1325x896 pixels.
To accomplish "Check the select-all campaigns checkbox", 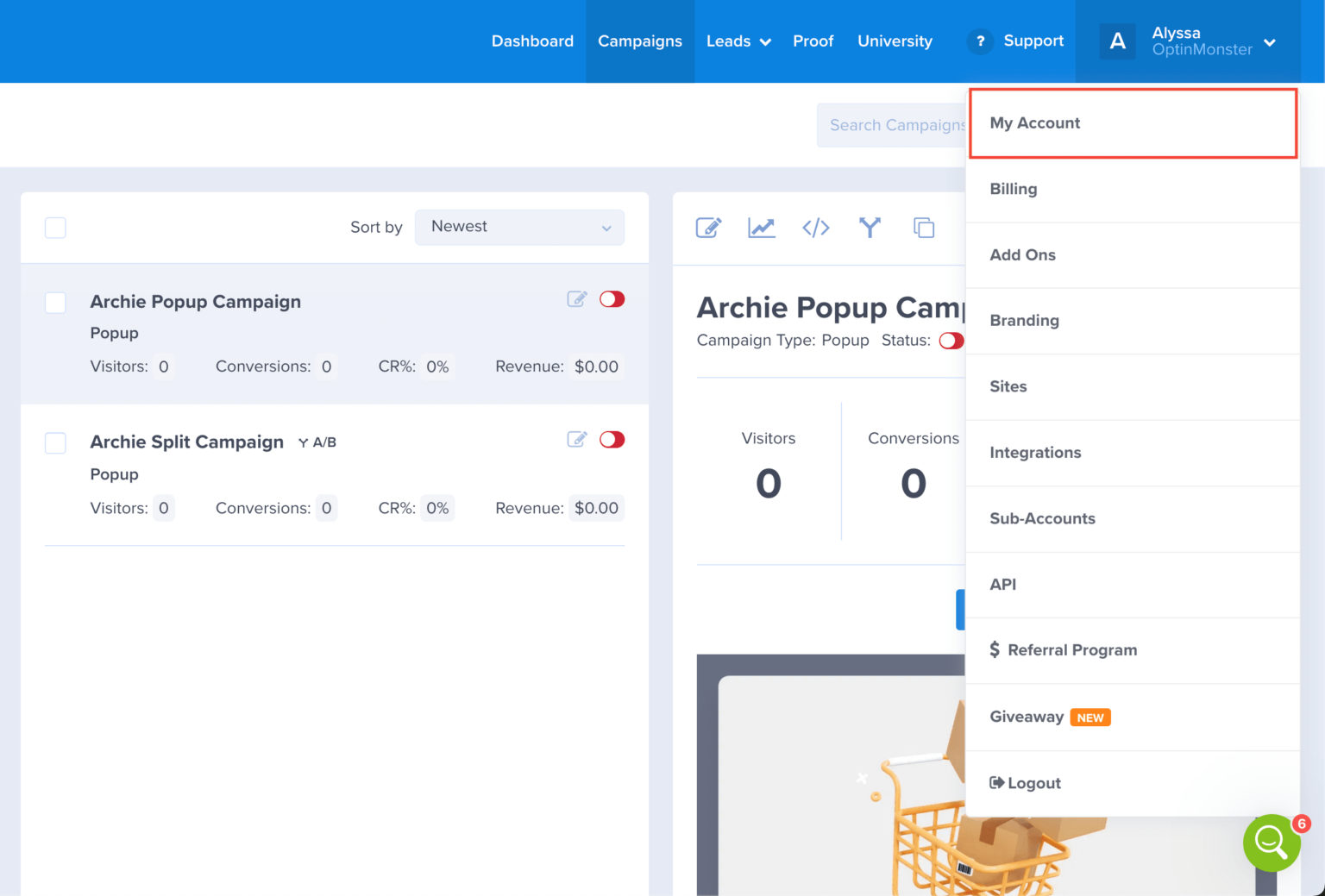I will click(x=55, y=228).
